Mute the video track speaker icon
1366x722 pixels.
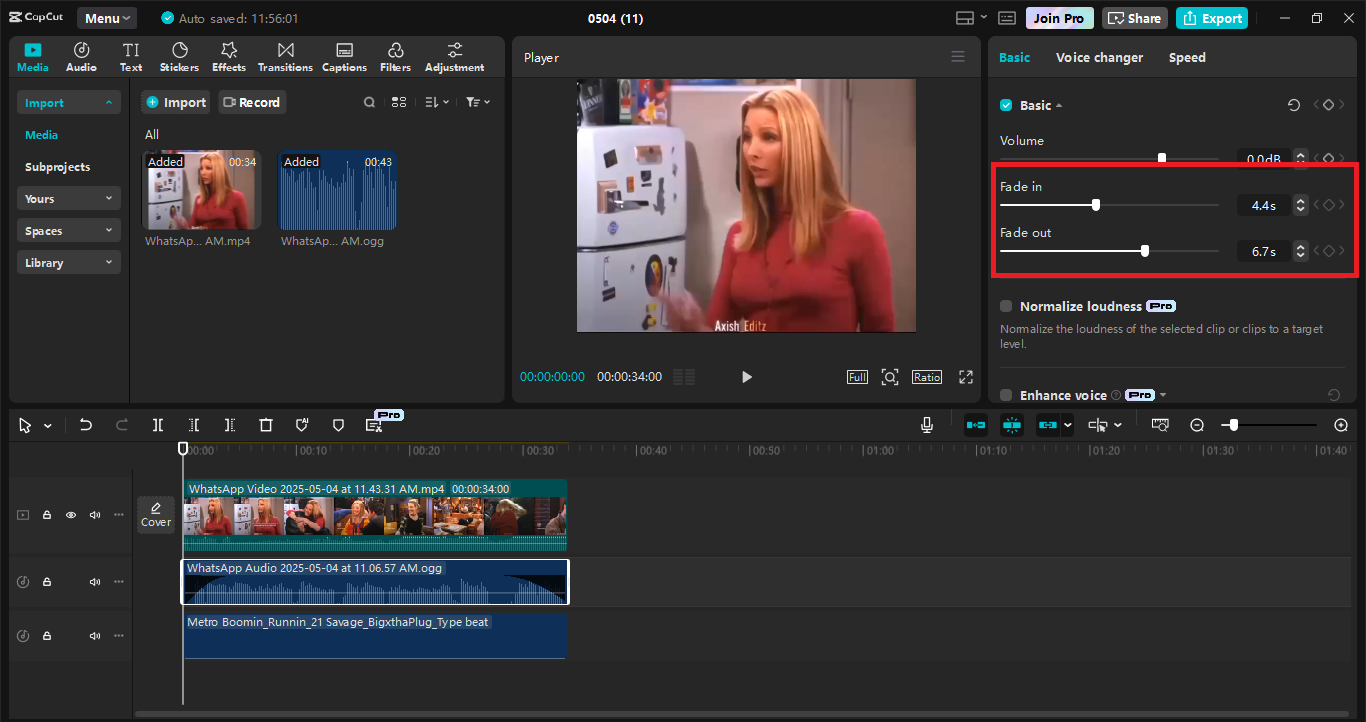point(95,515)
